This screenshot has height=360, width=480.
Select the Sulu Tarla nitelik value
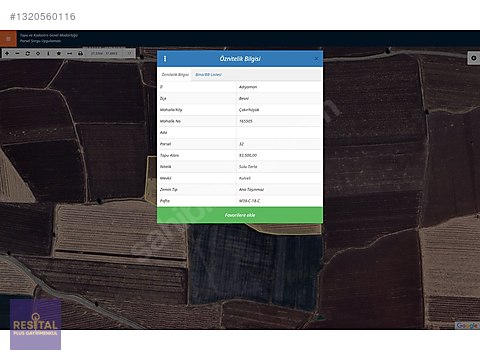(x=248, y=167)
